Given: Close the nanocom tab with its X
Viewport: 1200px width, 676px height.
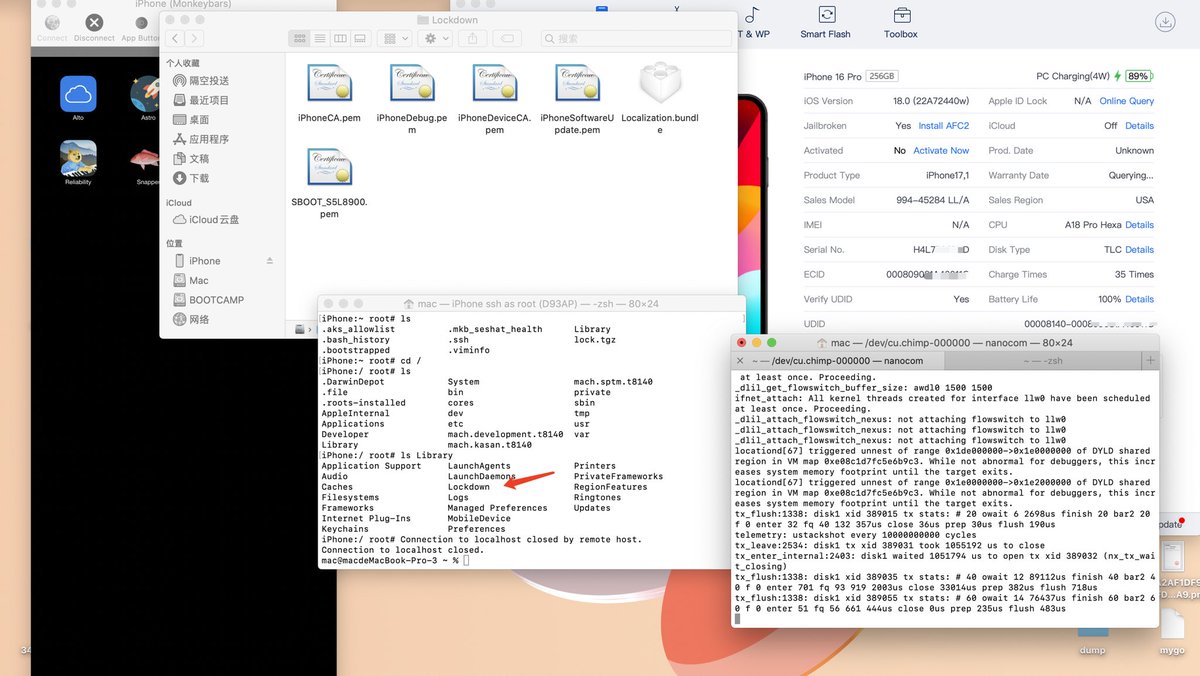Looking at the screenshot, I should pos(741,360).
